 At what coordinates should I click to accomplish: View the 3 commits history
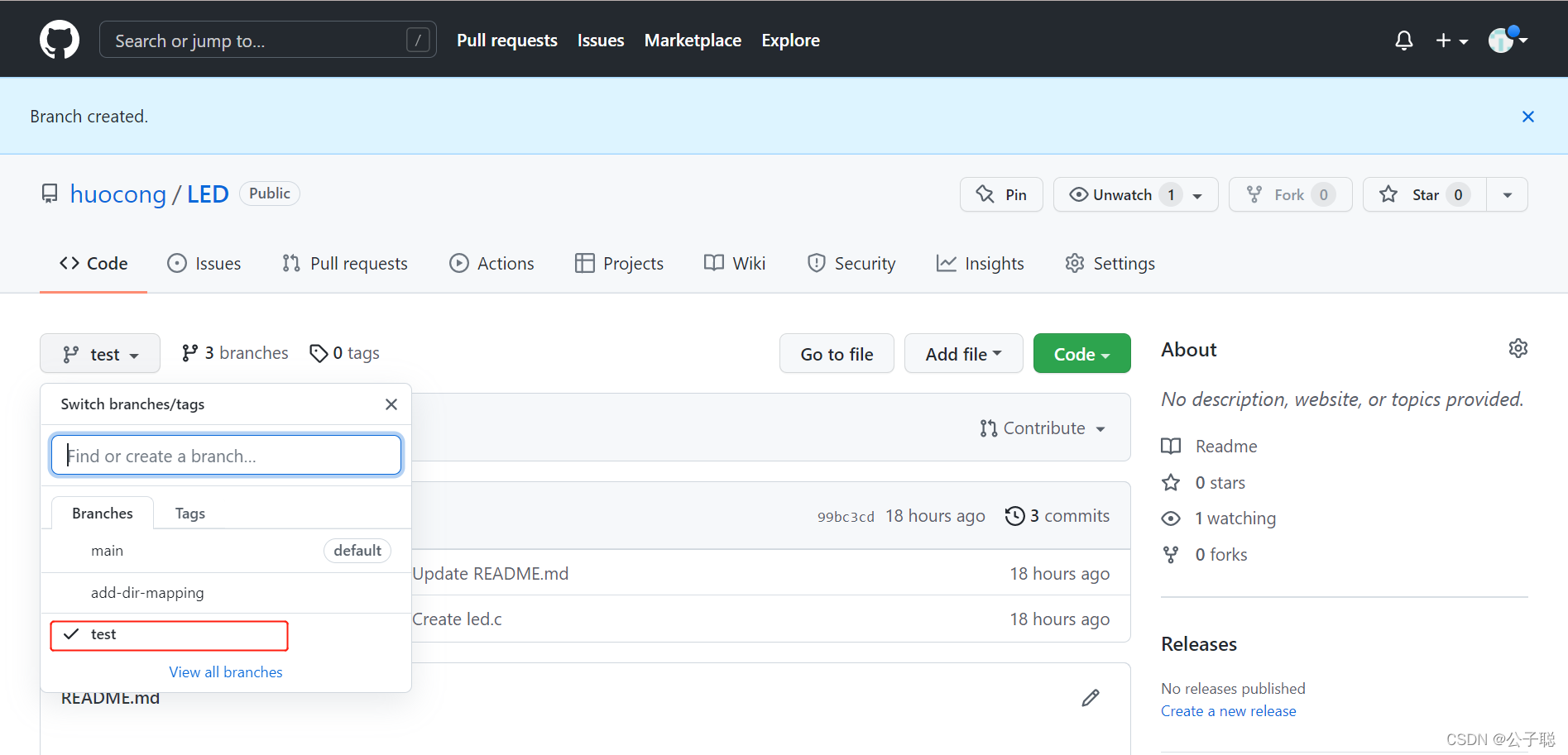[1057, 516]
